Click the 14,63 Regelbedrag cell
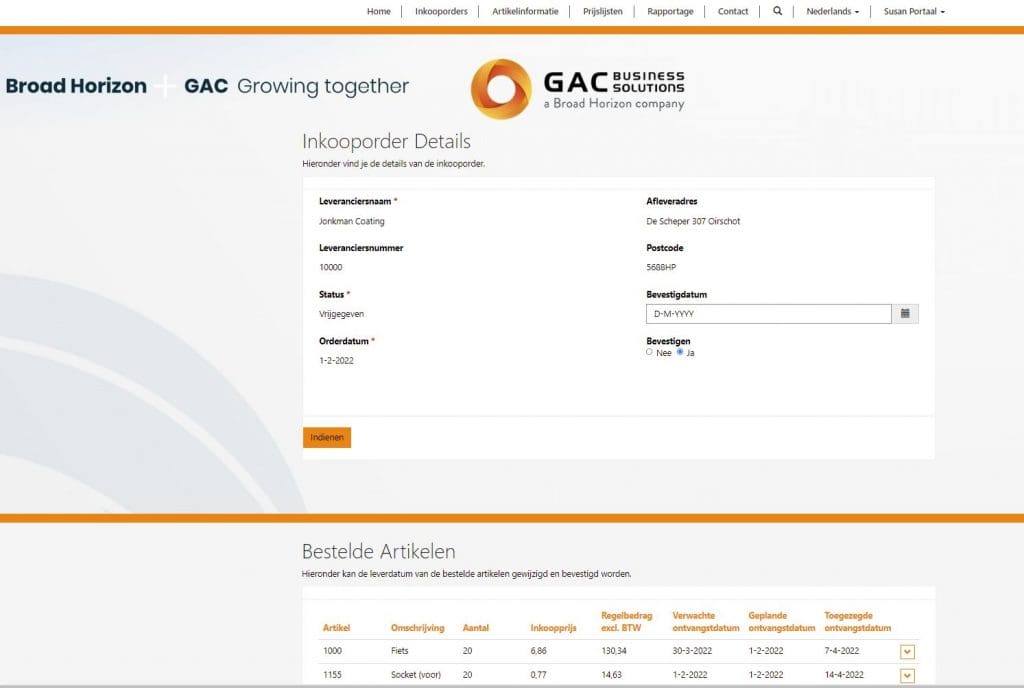 [611, 675]
